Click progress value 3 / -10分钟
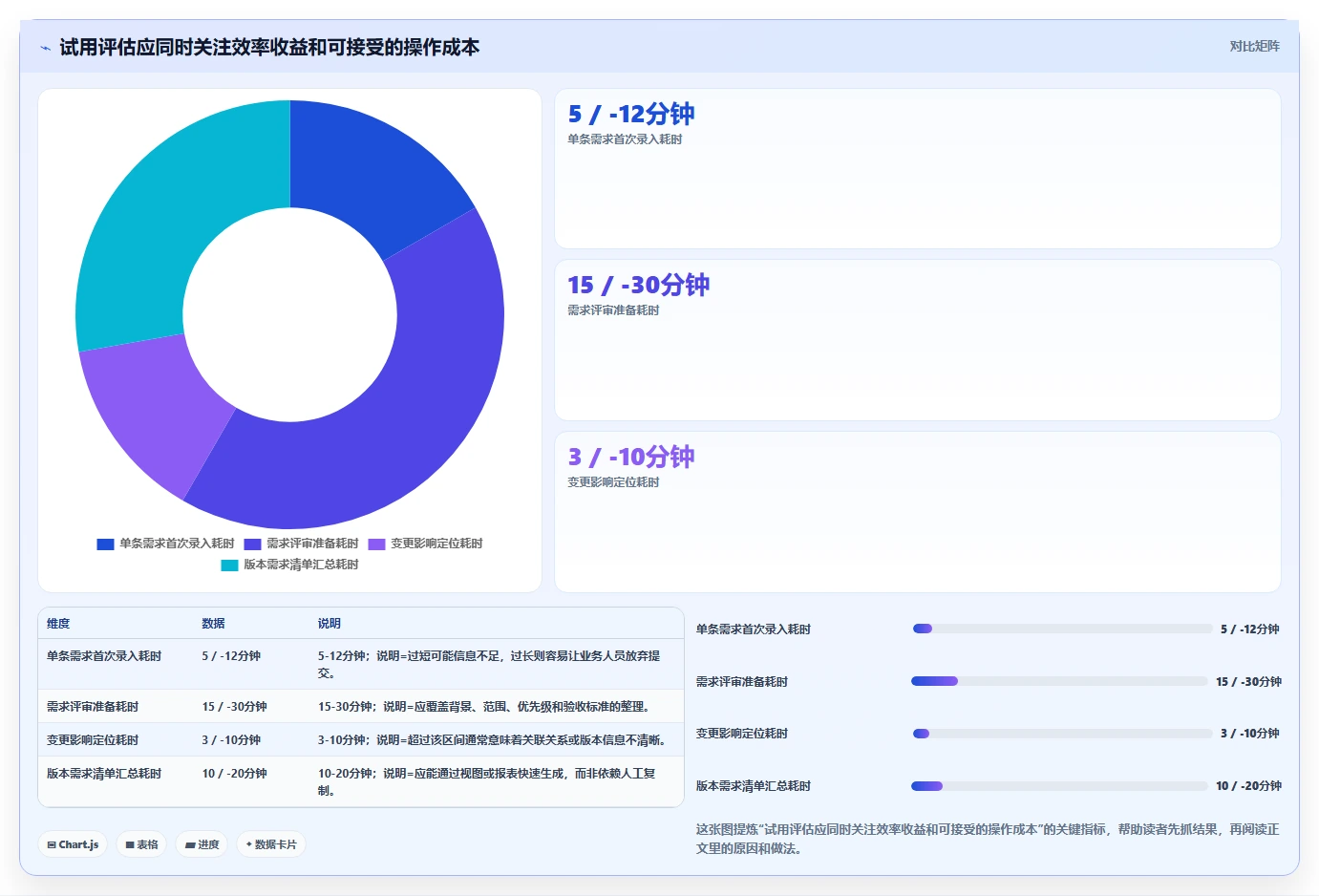This screenshot has height=896, width=1319. [x=1250, y=734]
